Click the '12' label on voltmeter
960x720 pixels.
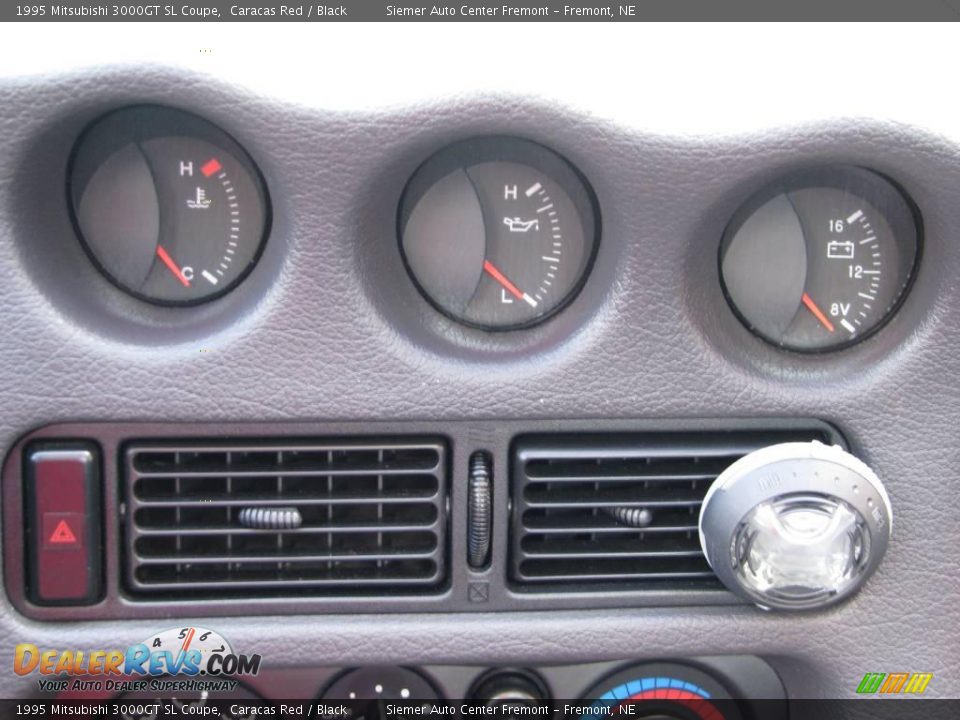point(855,272)
